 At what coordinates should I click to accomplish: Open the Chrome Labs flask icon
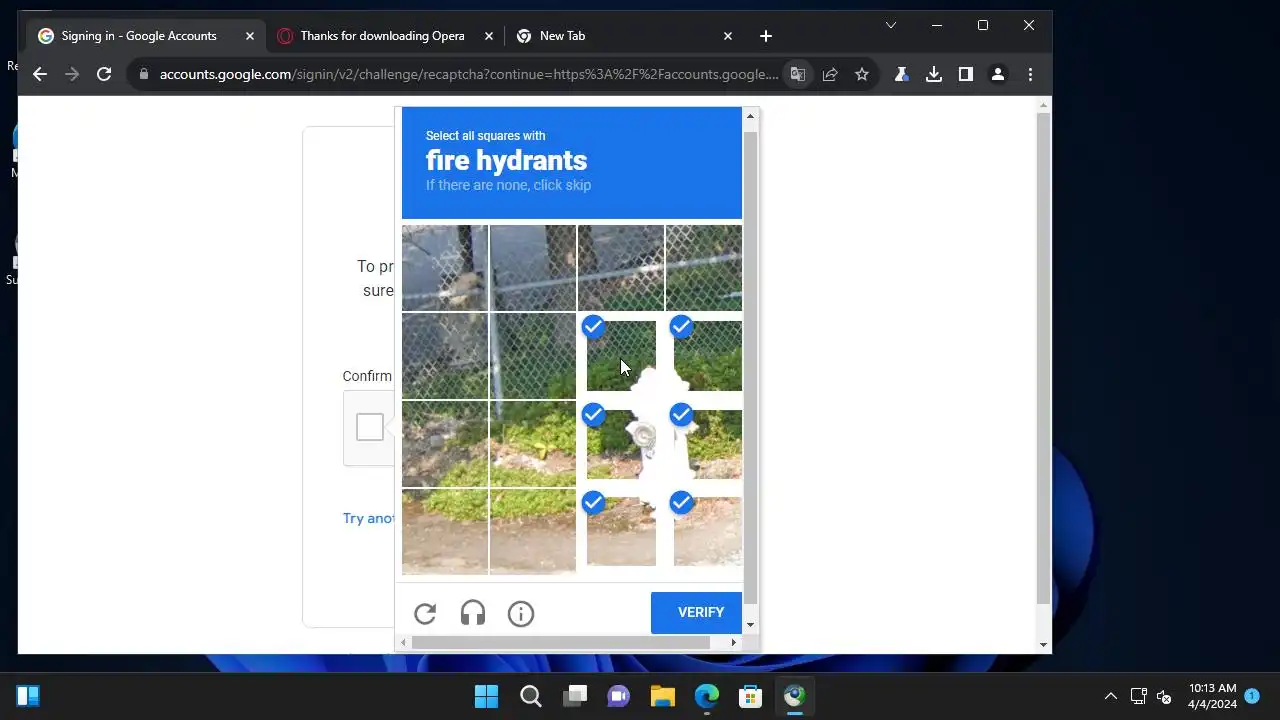pos(902,74)
